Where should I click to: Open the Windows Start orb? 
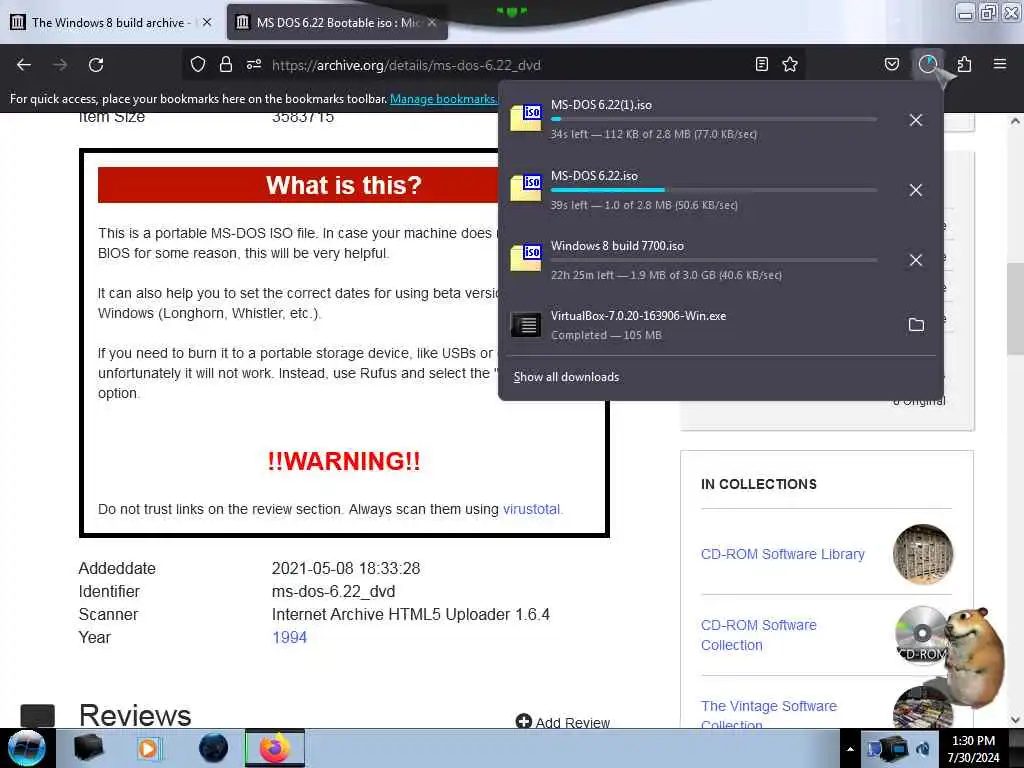[27, 748]
